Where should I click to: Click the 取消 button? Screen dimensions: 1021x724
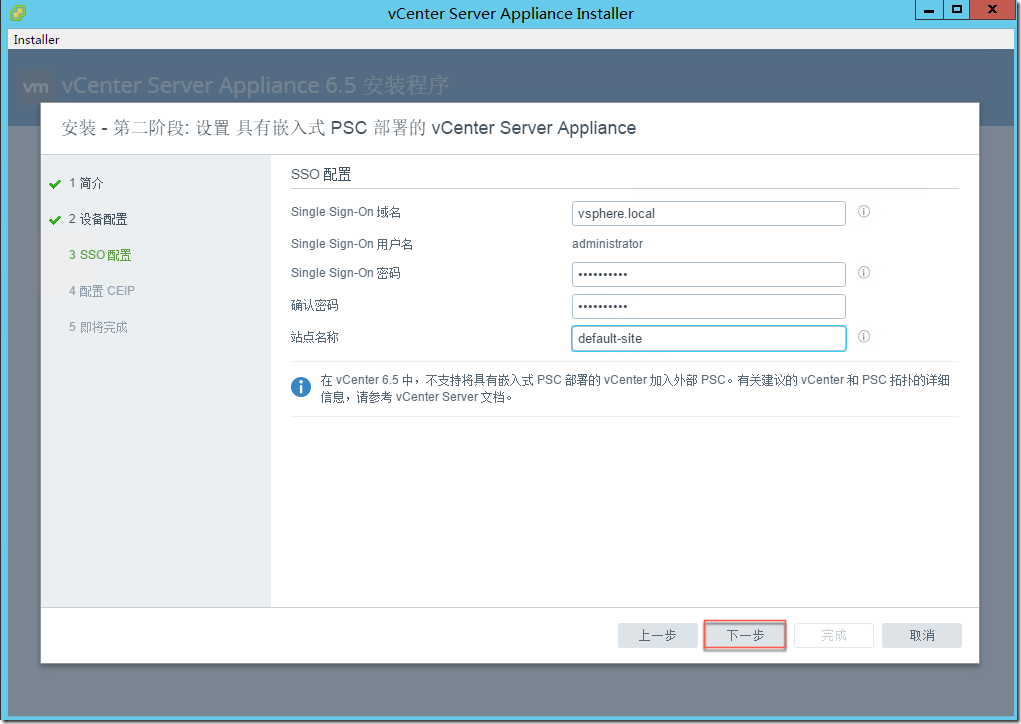point(921,635)
